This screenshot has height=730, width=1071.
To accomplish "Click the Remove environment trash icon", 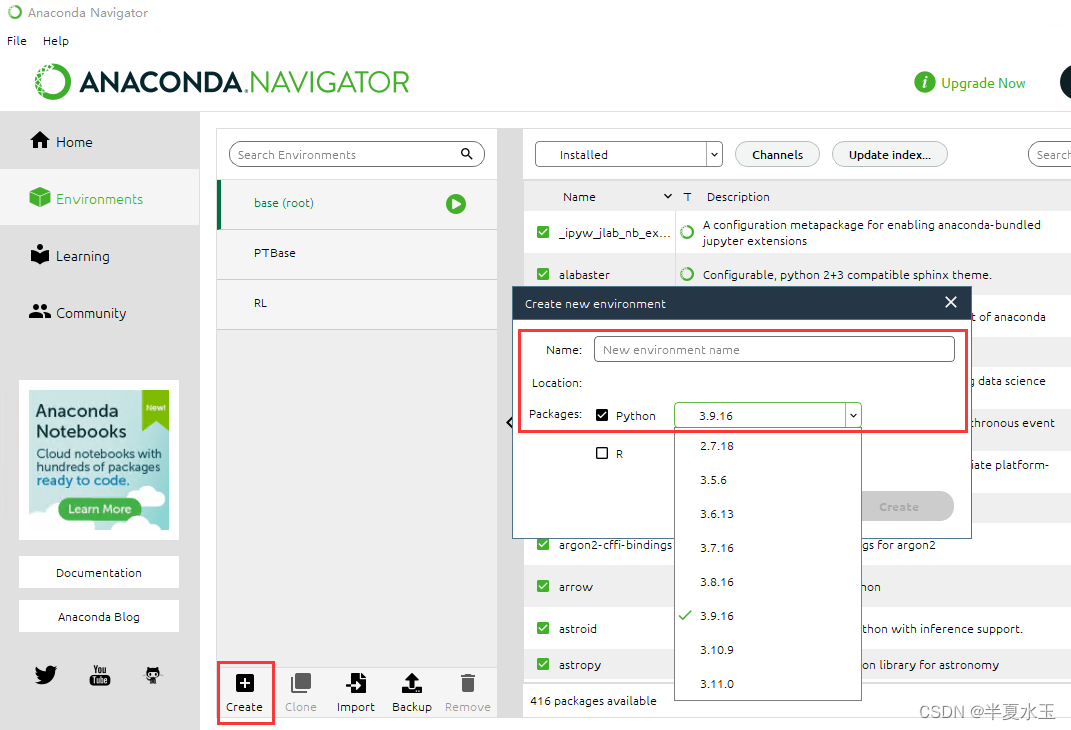I will click(468, 683).
